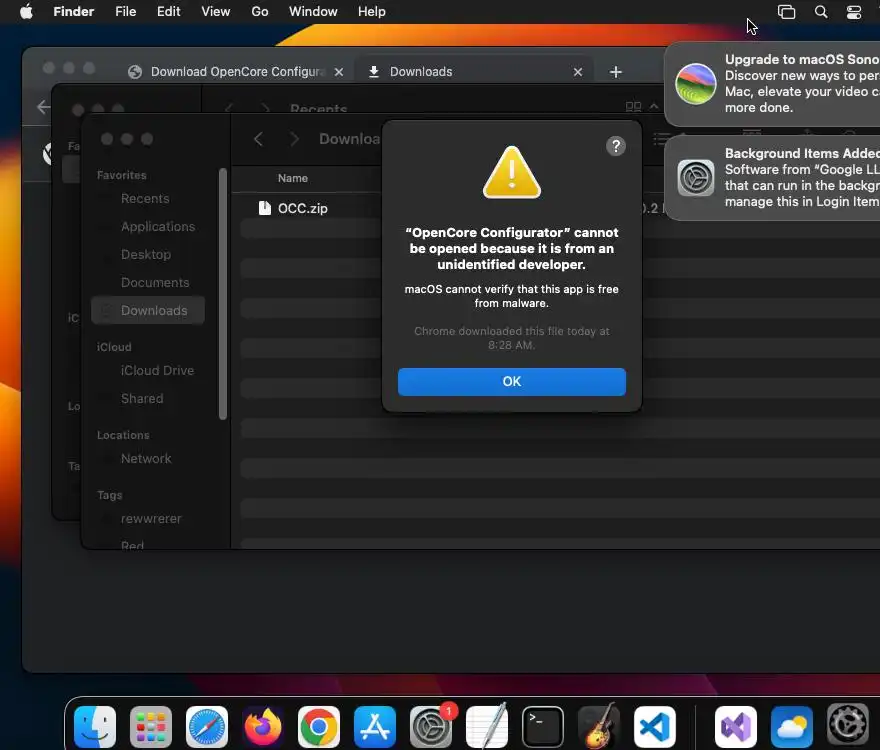Launch GarageBand from the Dock
The image size is (880, 750).
[x=599, y=726]
